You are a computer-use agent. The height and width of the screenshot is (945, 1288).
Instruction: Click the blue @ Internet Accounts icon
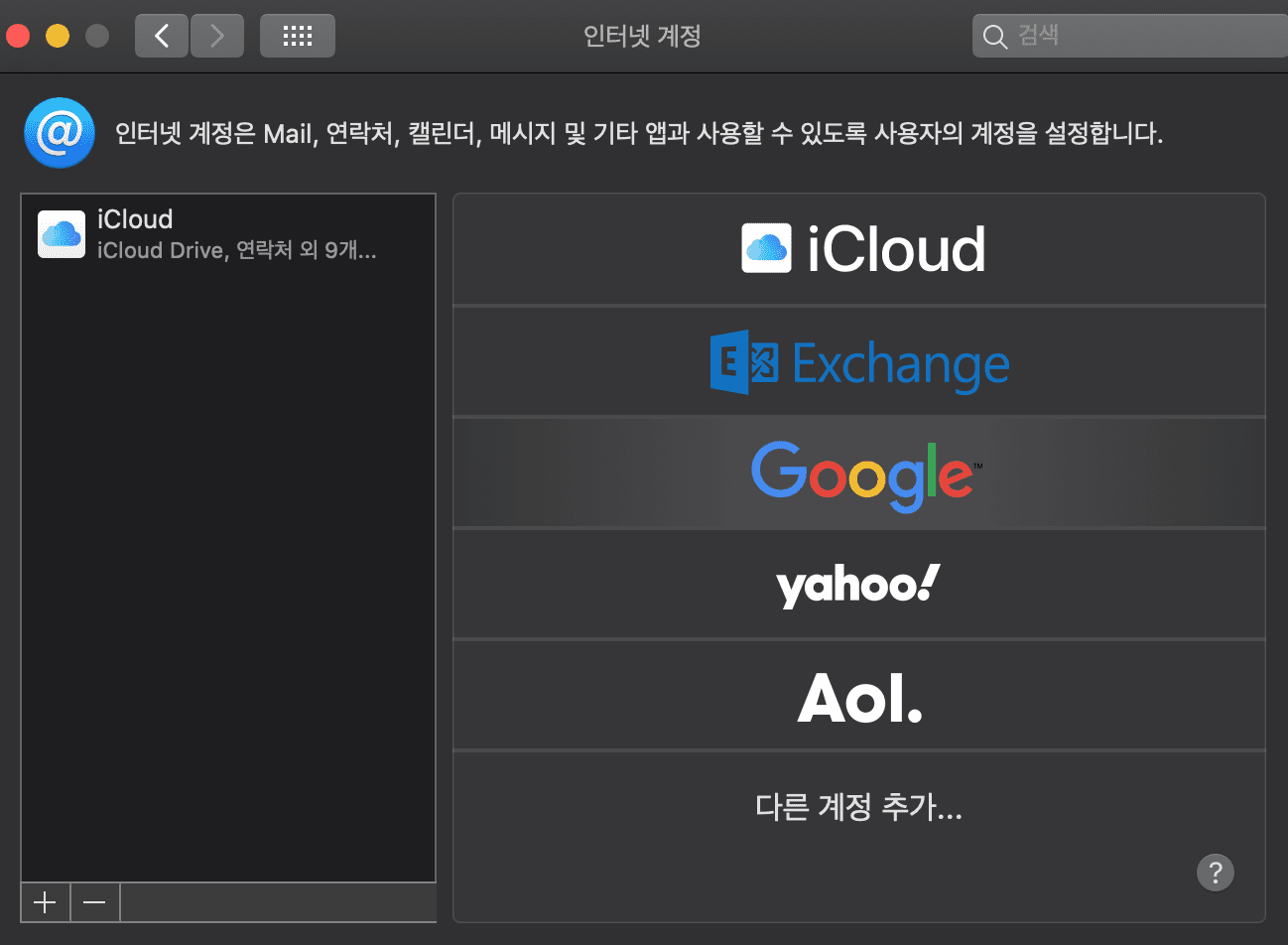pos(60,133)
